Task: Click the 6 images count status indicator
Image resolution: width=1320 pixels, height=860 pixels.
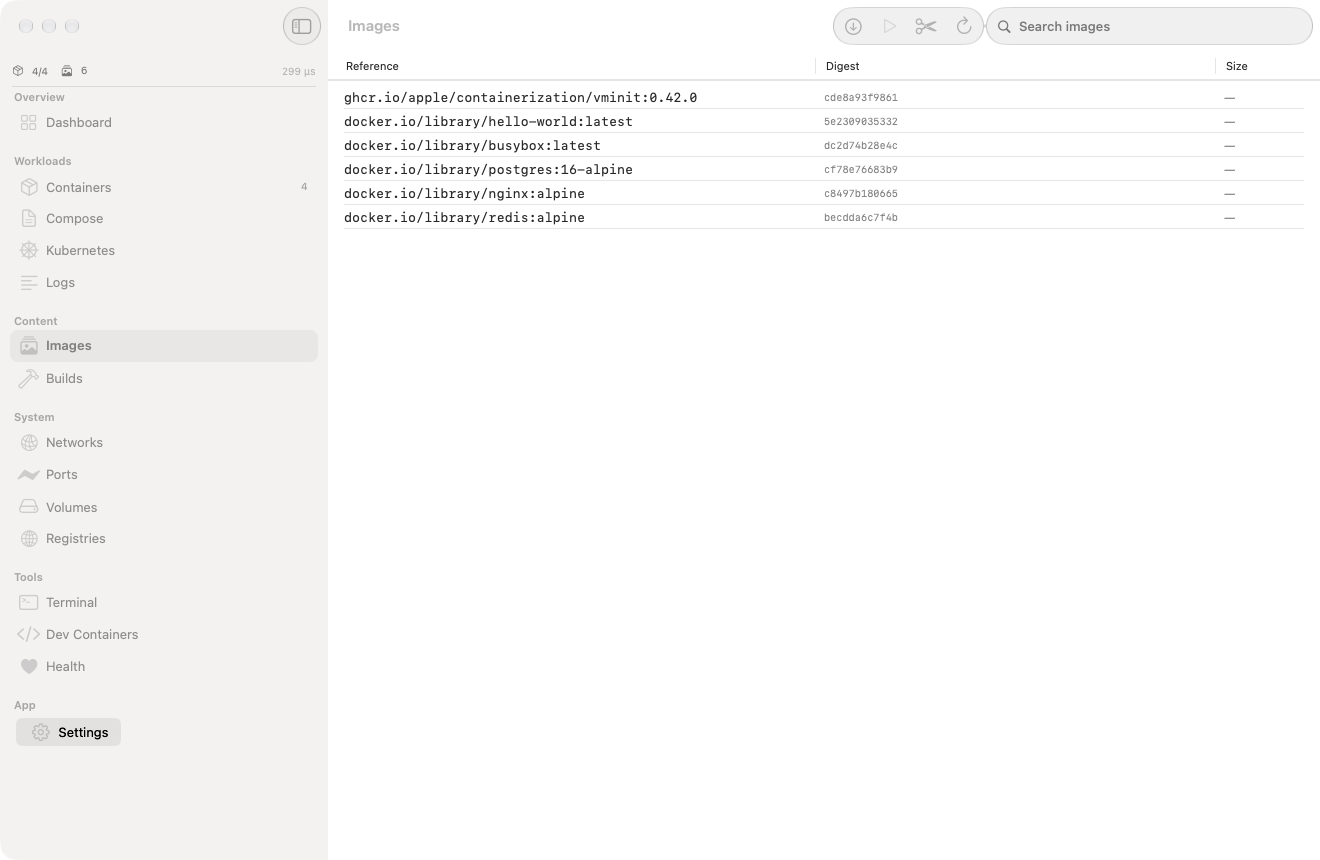Action: [74, 71]
